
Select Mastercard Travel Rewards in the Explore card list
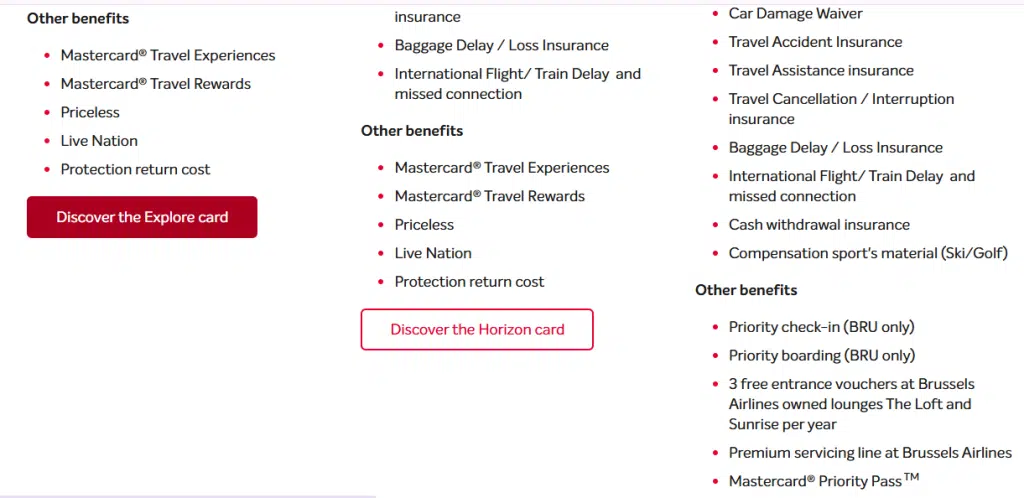(x=156, y=84)
